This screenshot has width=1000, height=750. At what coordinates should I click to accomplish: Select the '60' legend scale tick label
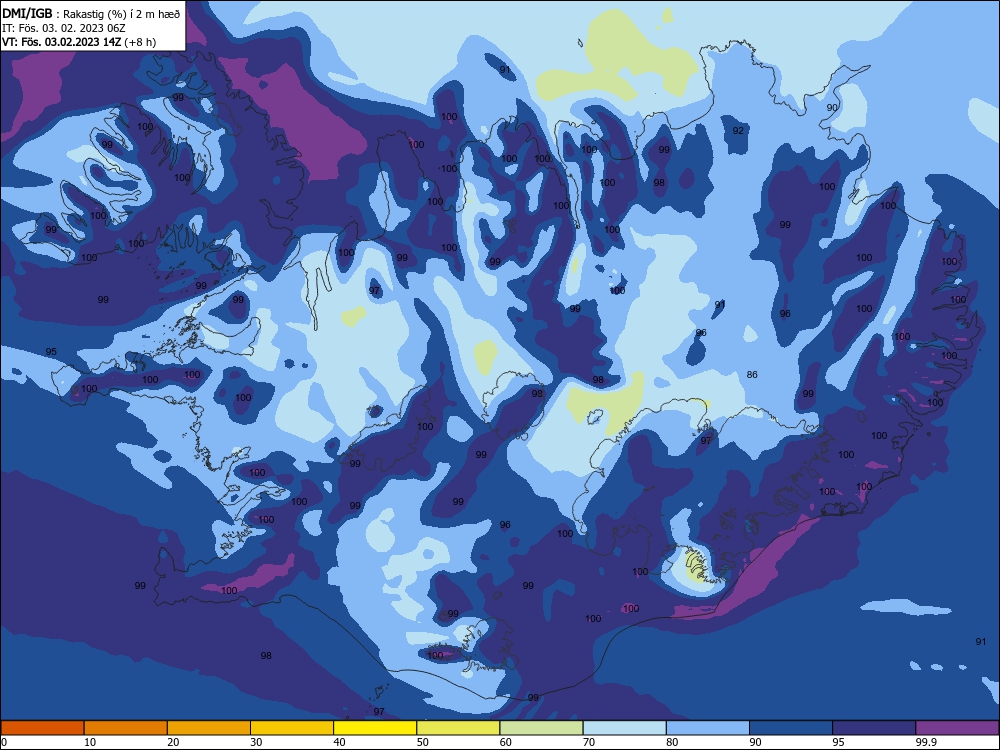pos(506,742)
